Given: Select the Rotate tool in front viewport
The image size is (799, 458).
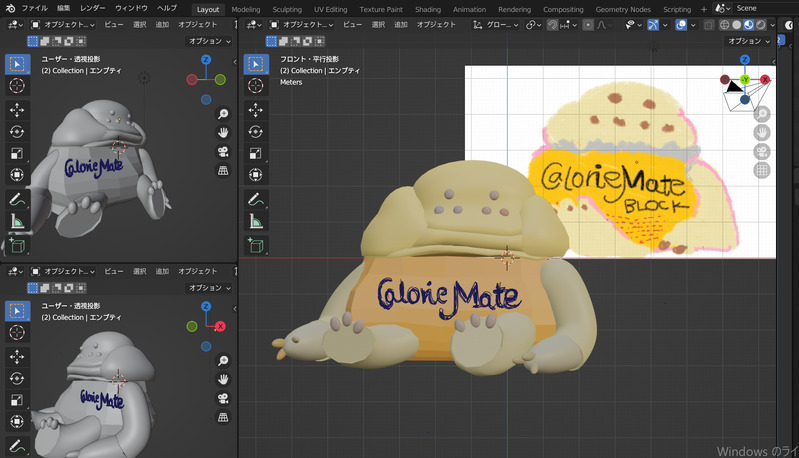Looking at the screenshot, I should (x=255, y=132).
